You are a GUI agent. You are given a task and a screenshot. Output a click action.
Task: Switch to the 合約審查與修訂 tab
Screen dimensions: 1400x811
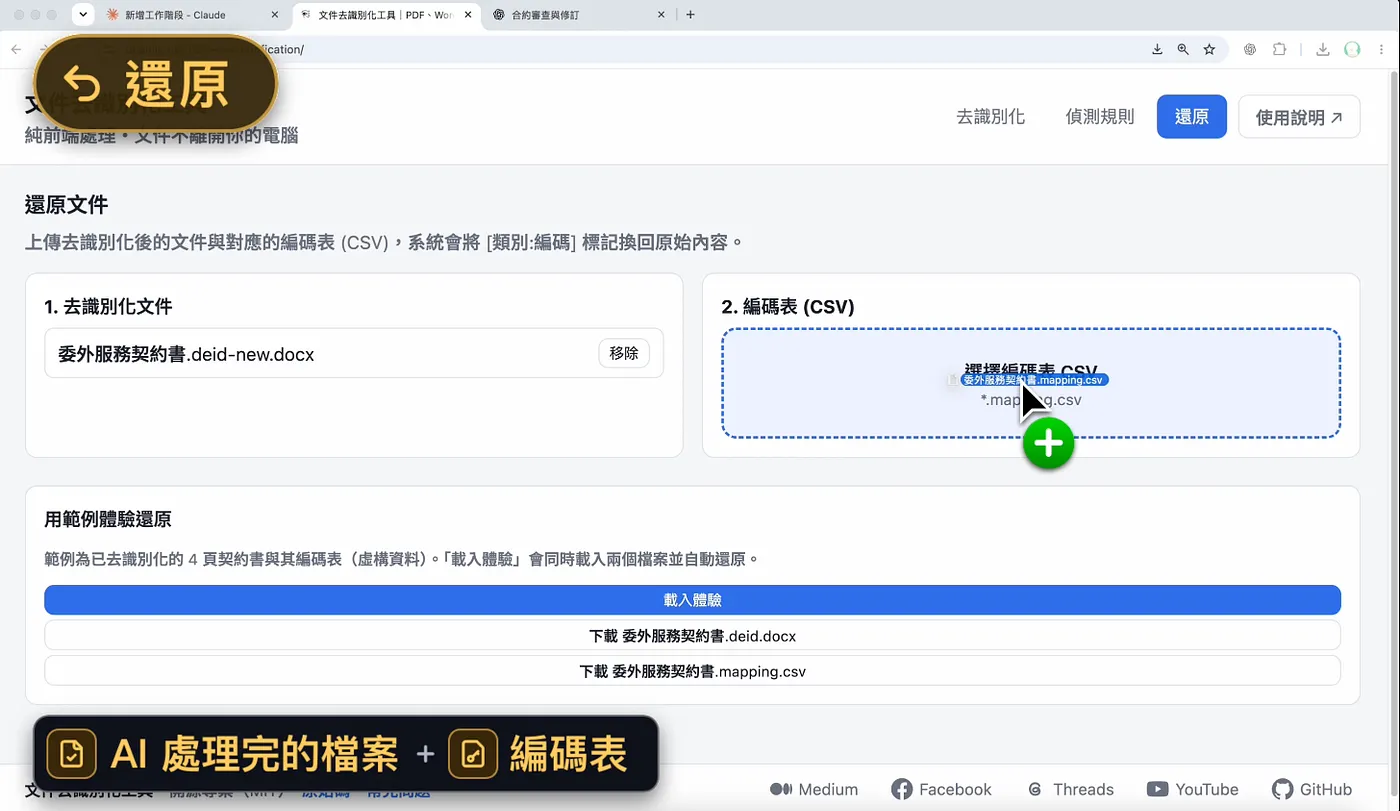pyautogui.click(x=579, y=15)
